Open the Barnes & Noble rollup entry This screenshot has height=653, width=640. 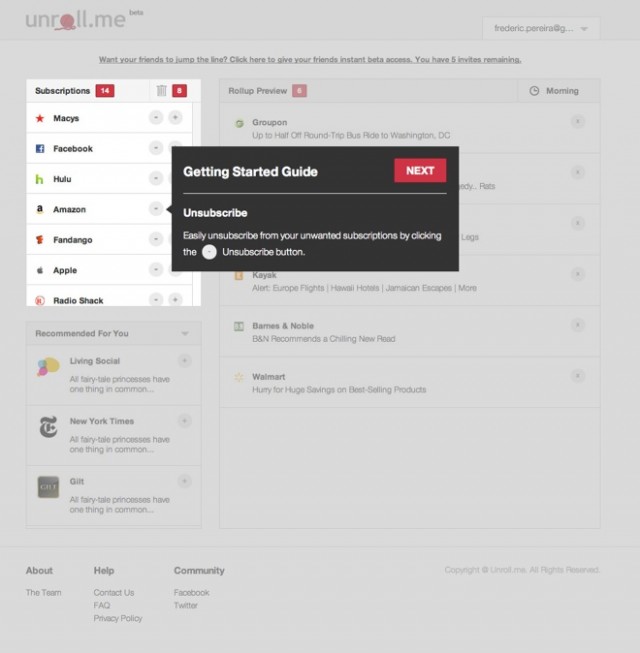[x=410, y=331]
